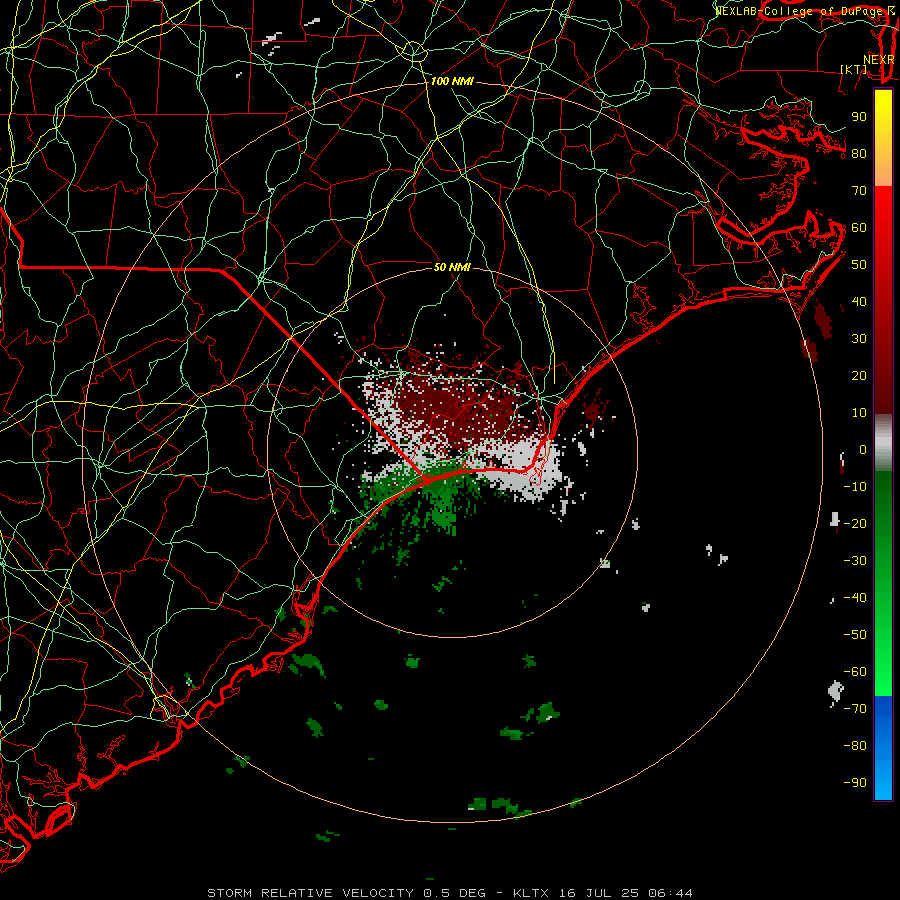Click the -80 value on velocity scale
The width and height of the screenshot is (900, 900).
[855, 746]
